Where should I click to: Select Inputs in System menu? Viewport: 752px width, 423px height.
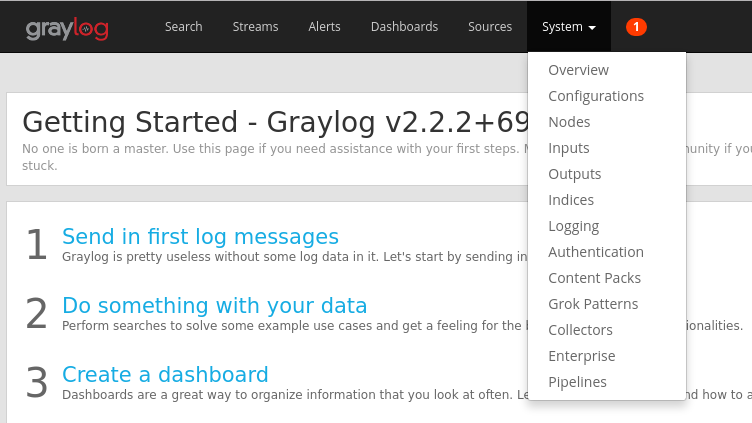569,148
